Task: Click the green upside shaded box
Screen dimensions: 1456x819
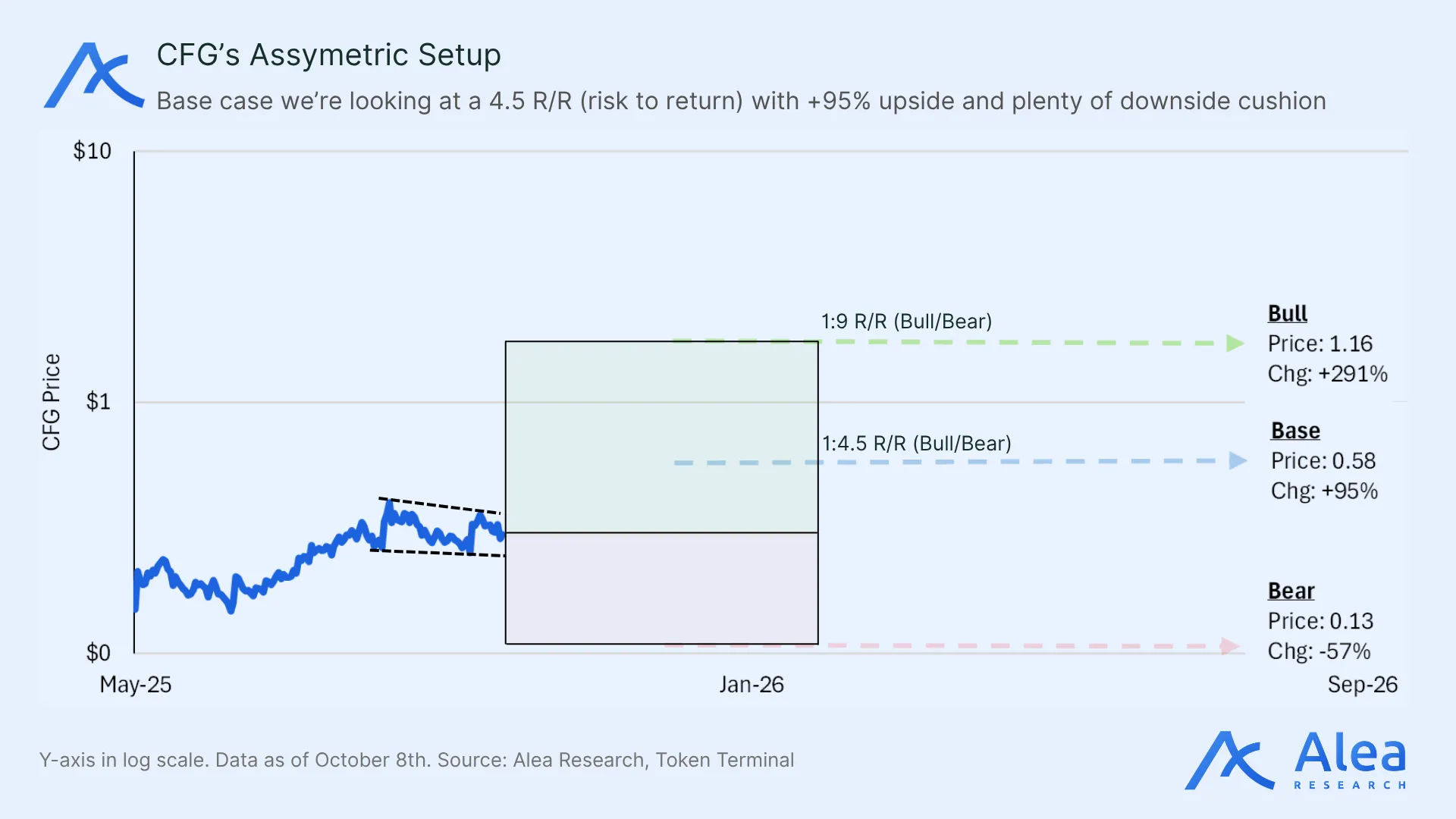Action: 661,437
